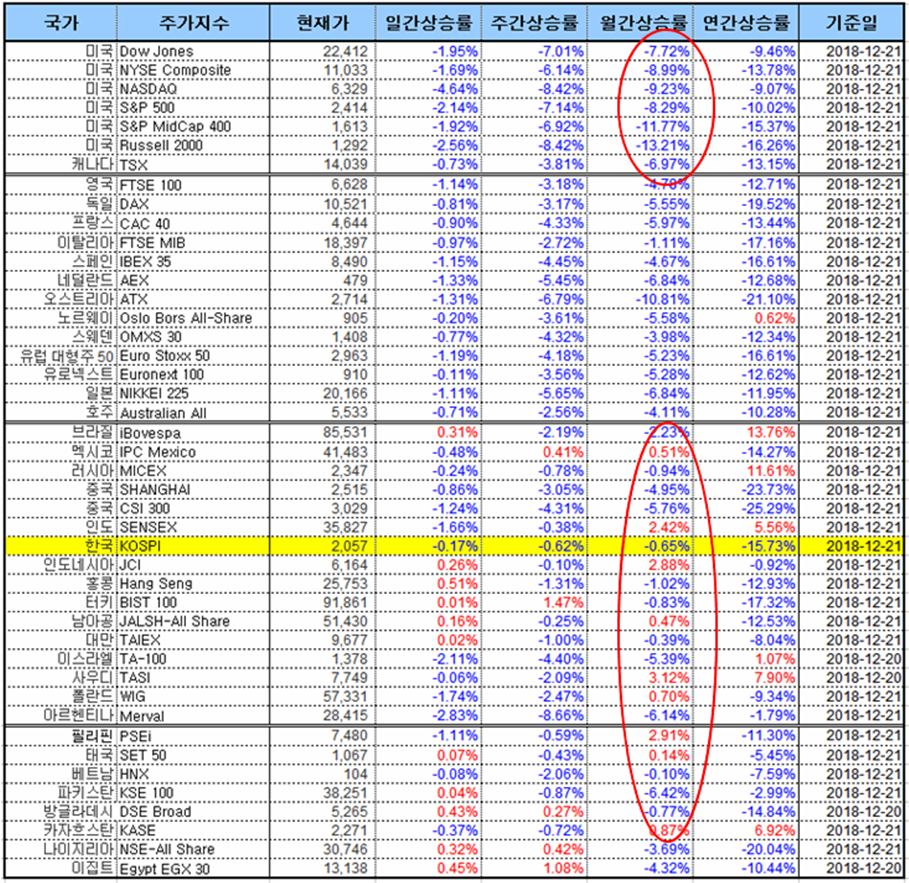Image resolution: width=909 pixels, height=883 pixels.
Task: Select the S&P MidCap 400 cell
Action: [193, 126]
